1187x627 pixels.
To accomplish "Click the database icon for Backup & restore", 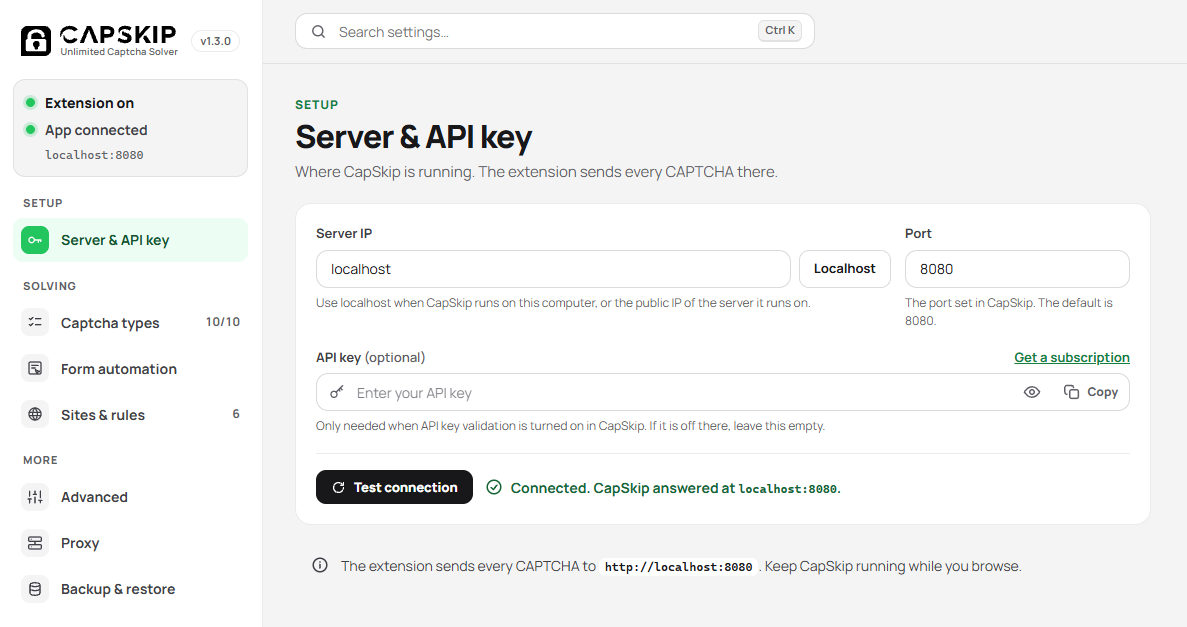I will [35, 589].
